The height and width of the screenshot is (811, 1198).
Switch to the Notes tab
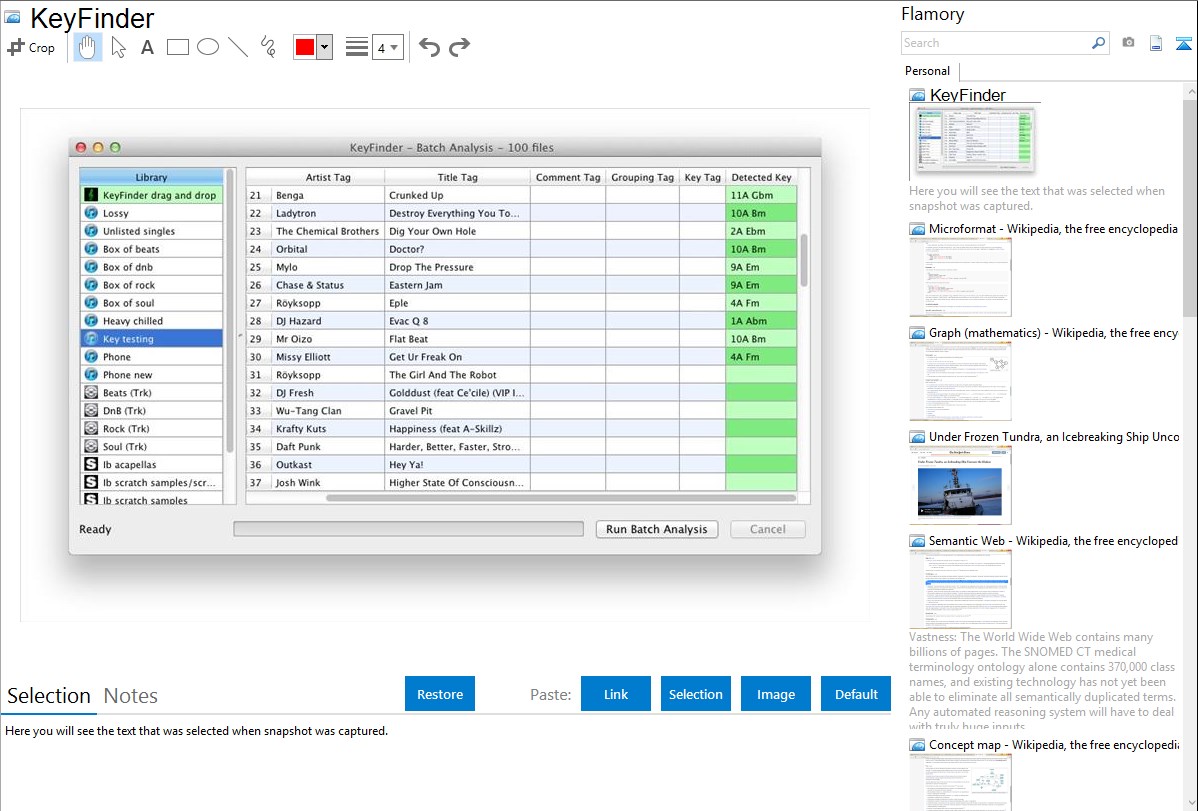[130, 696]
